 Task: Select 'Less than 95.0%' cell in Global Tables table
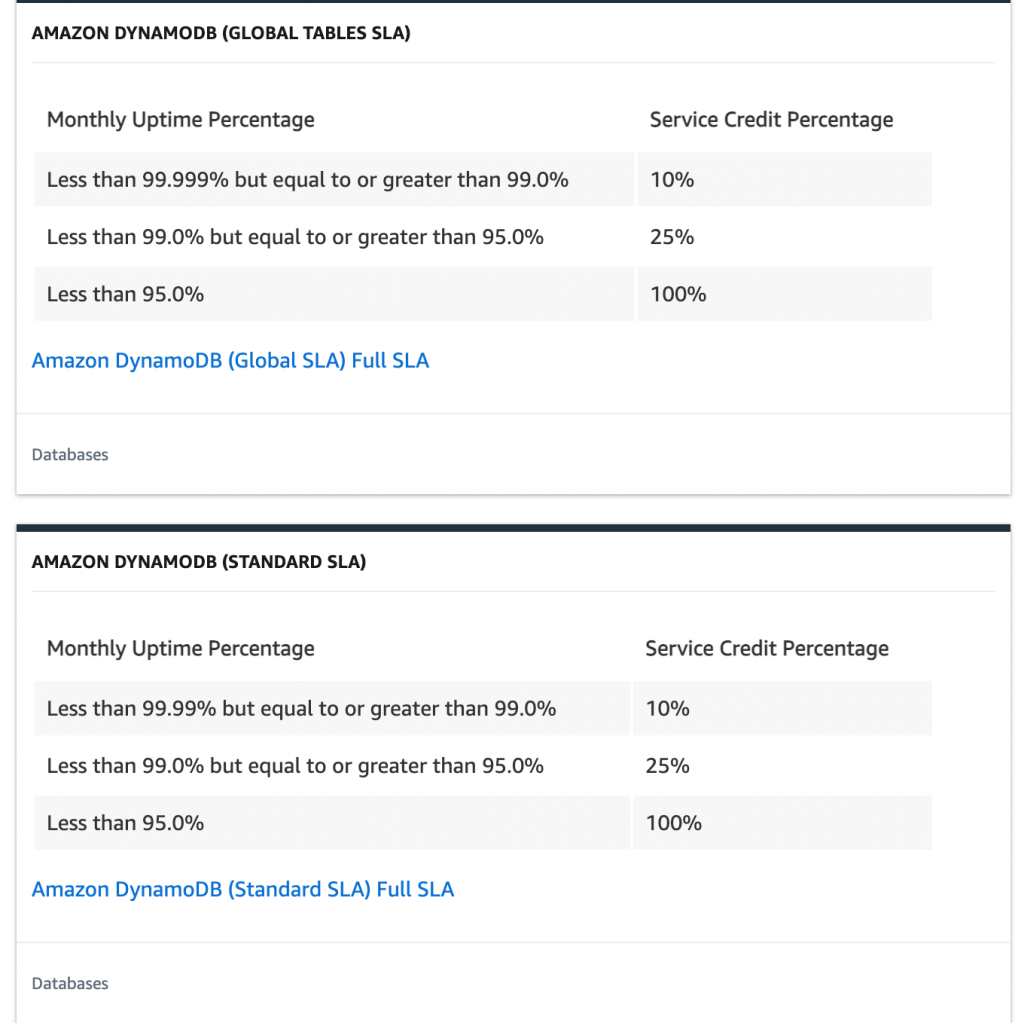point(126,294)
